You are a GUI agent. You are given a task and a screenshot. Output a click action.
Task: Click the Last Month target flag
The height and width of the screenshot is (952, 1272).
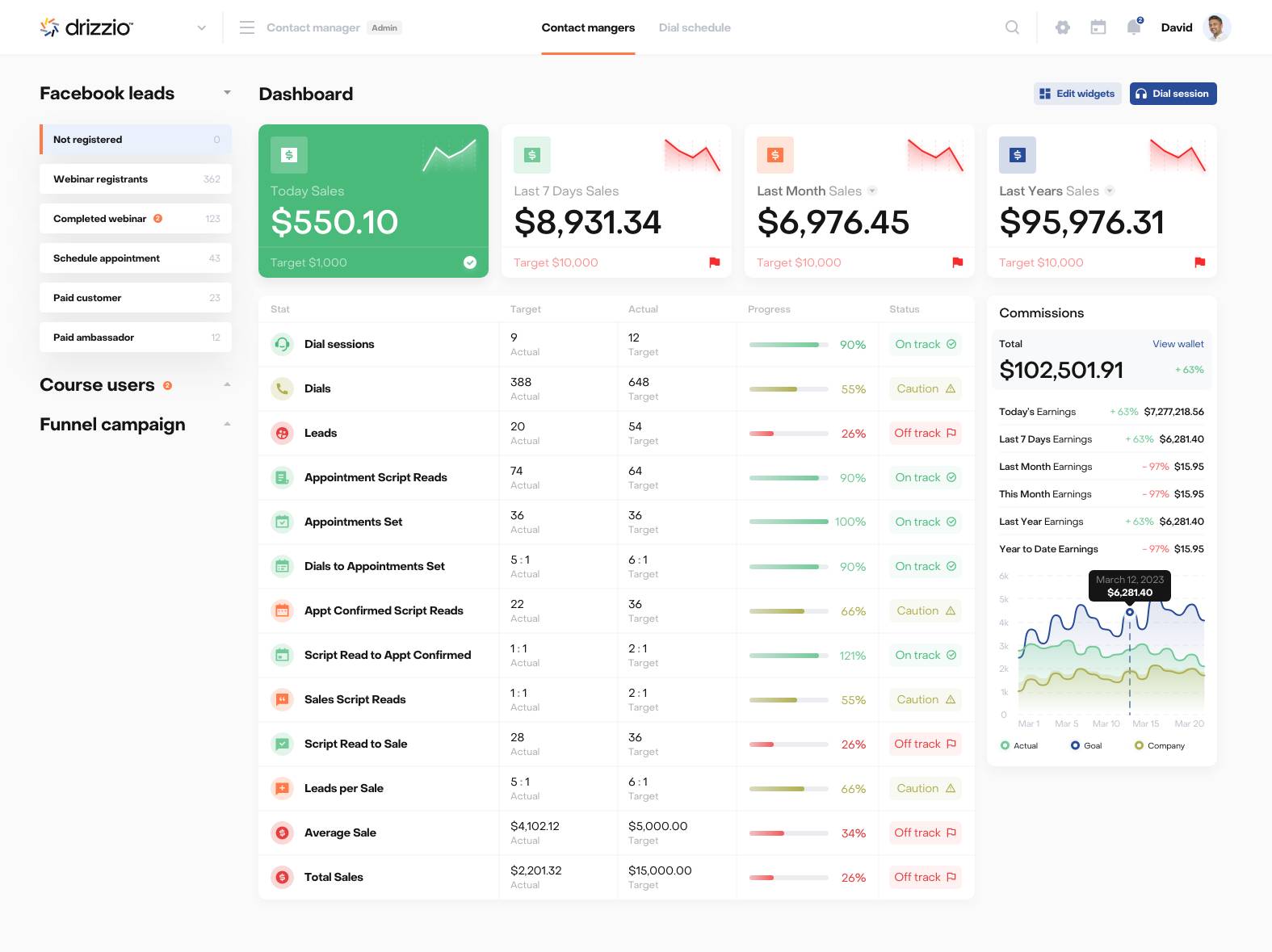pyautogui.click(x=957, y=262)
